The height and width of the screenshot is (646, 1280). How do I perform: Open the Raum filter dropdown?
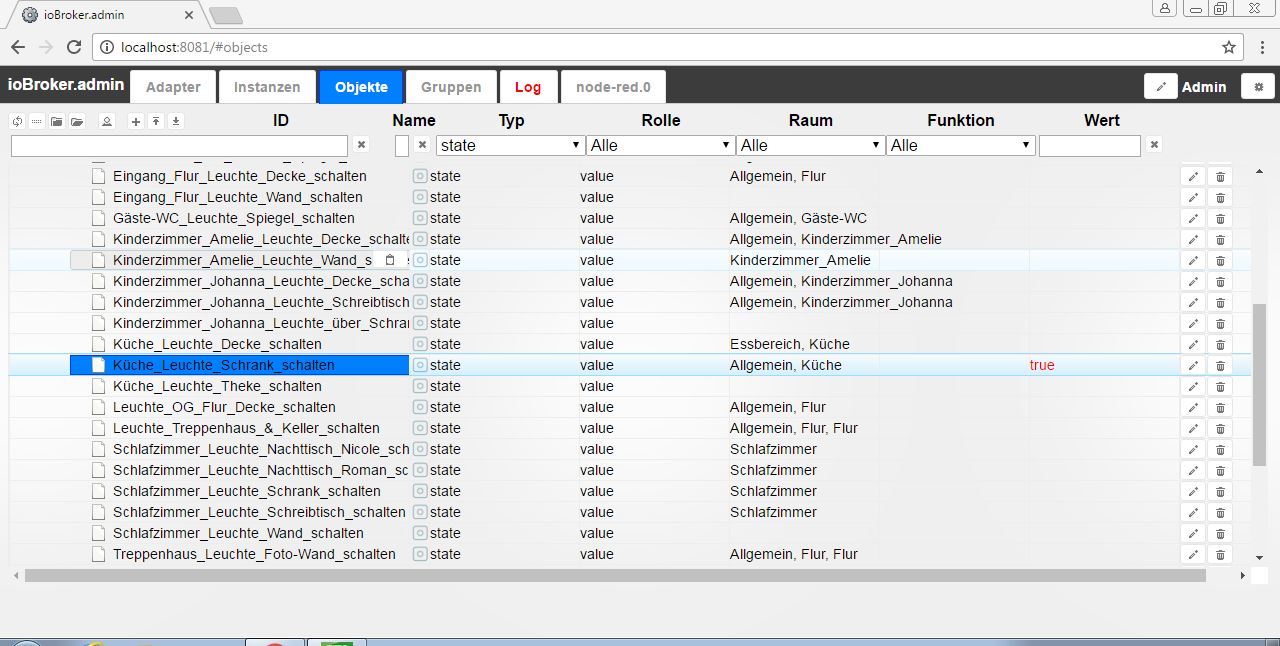coord(810,146)
